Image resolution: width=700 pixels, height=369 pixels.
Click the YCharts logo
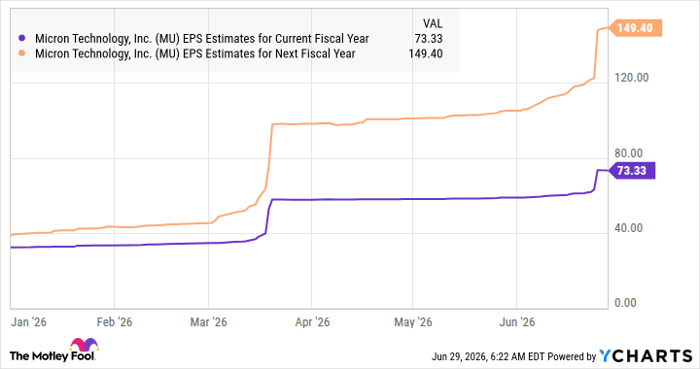tap(646, 356)
